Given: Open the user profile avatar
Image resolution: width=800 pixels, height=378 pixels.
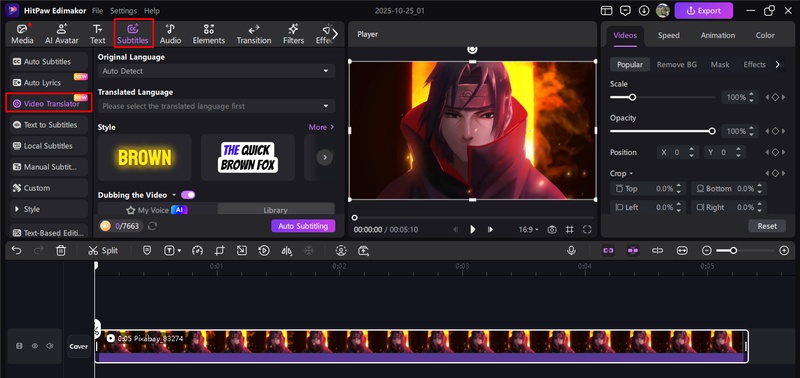Looking at the screenshot, I should pyautogui.click(x=663, y=10).
